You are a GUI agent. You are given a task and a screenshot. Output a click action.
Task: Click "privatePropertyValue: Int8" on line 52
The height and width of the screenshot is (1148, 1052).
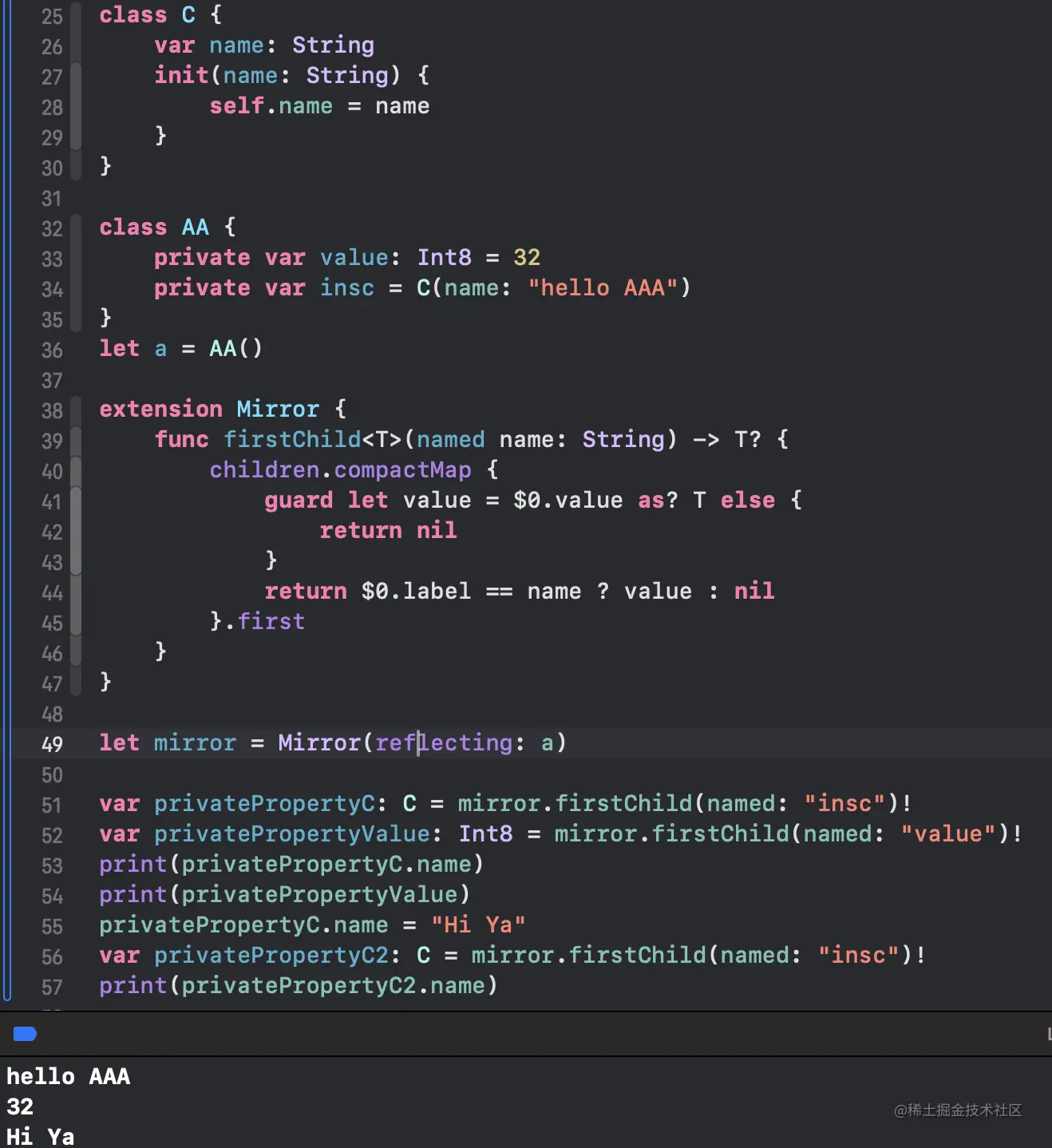click(x=334, y=834)
